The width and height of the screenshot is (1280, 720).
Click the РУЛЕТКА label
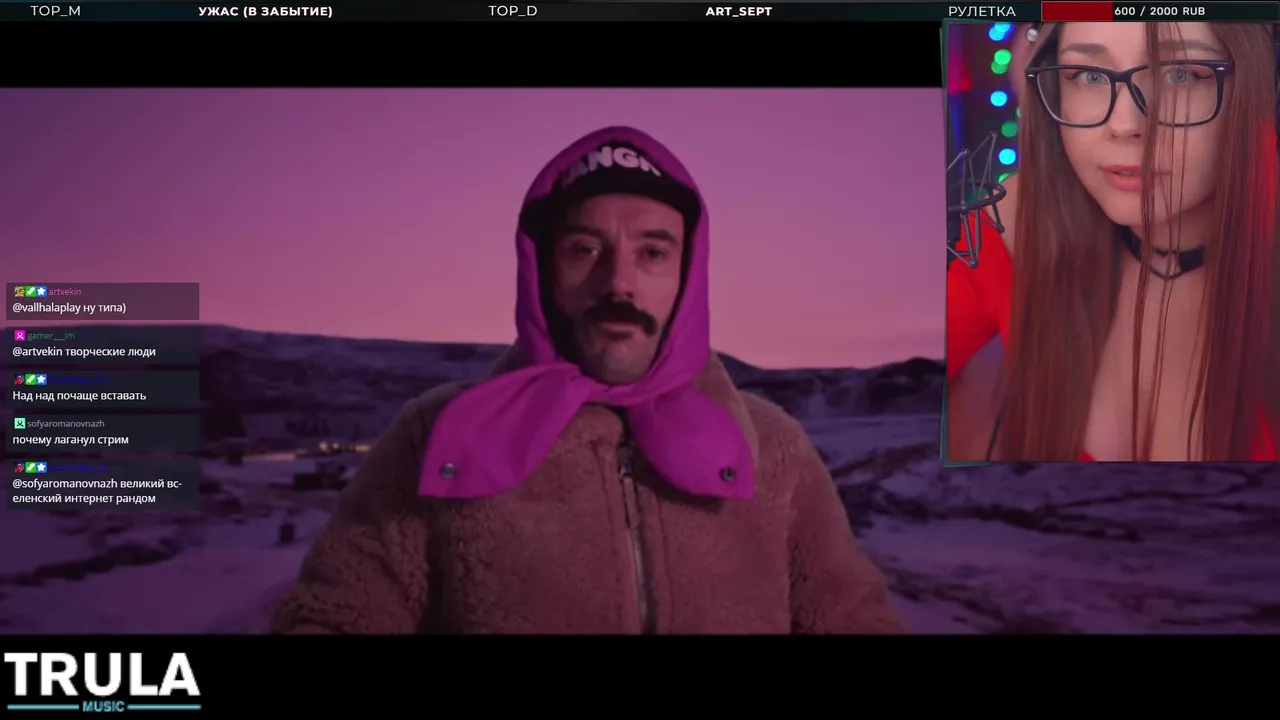982,11
